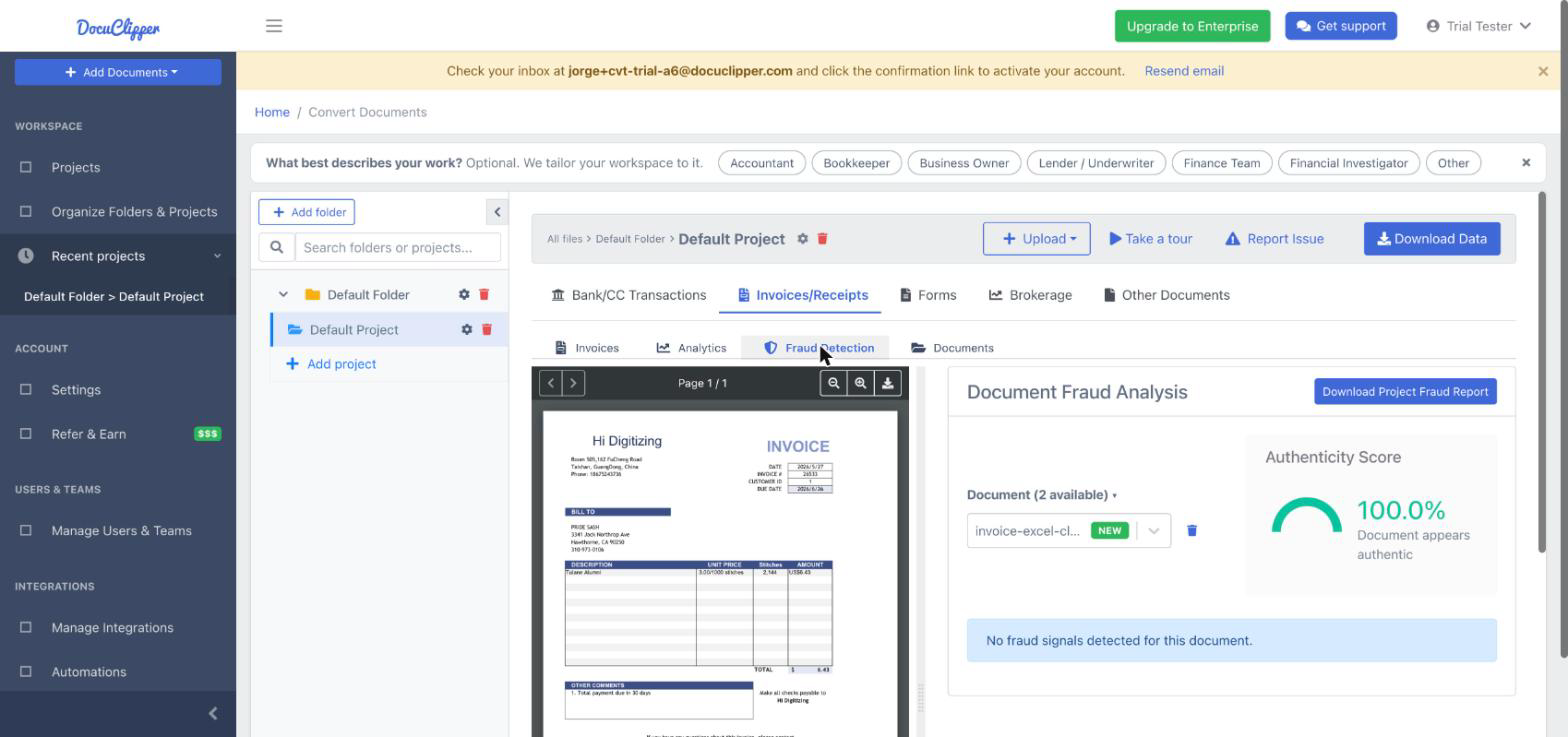Screen dimensions: 1568x737
Task: Pick the Finance Team chip
Action: point(1222,163)
